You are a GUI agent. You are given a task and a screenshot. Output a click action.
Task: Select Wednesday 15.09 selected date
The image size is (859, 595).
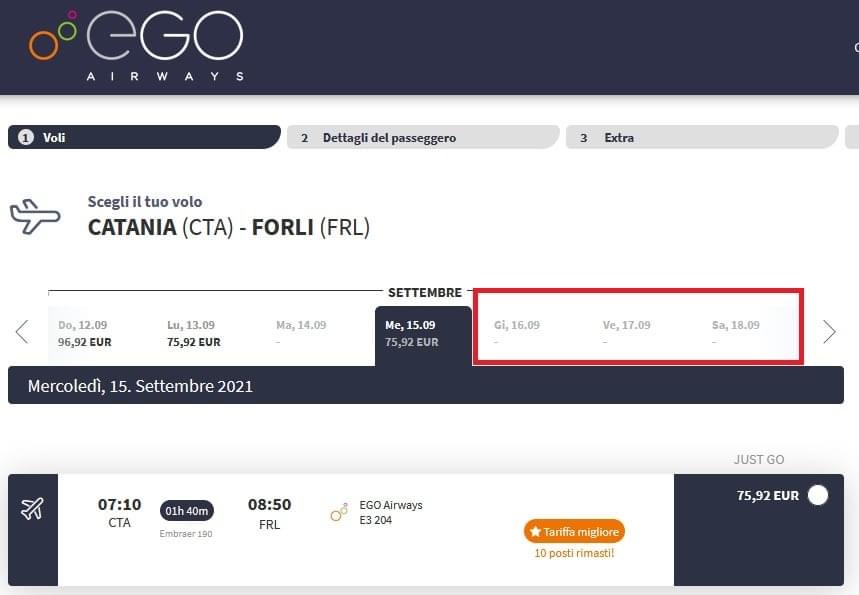(422, 333)
